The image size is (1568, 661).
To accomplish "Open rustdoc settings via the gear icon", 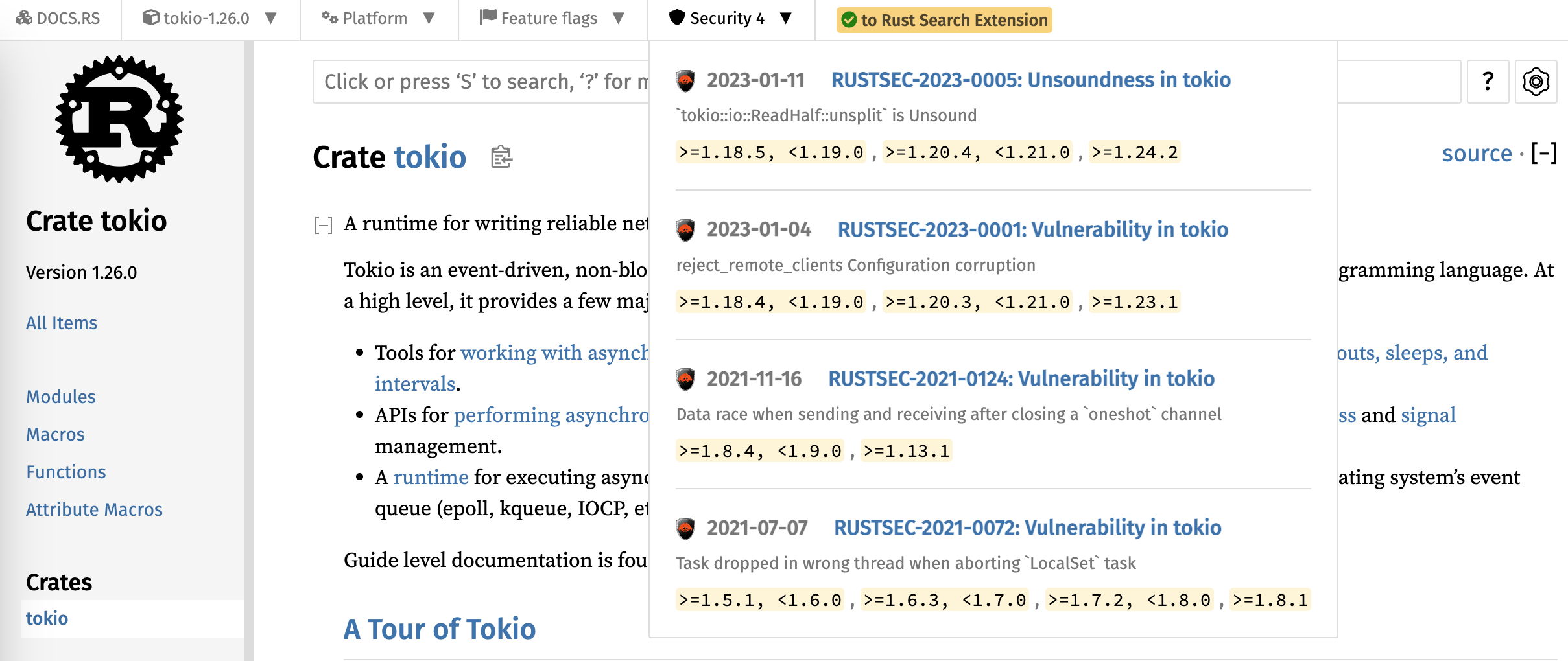I will [x=1536, y=82].
